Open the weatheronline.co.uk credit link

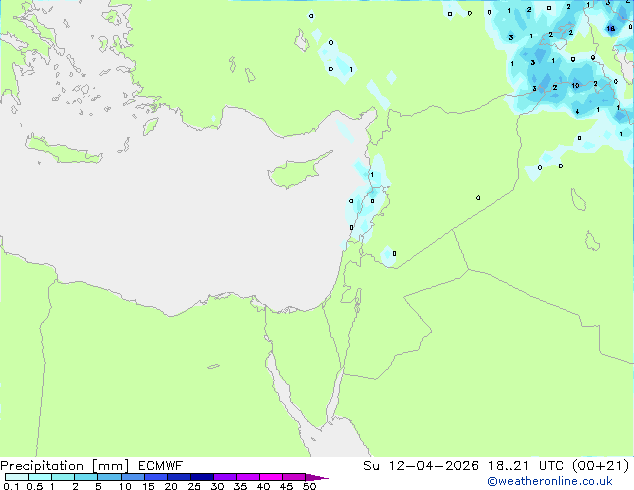[550, 481]
